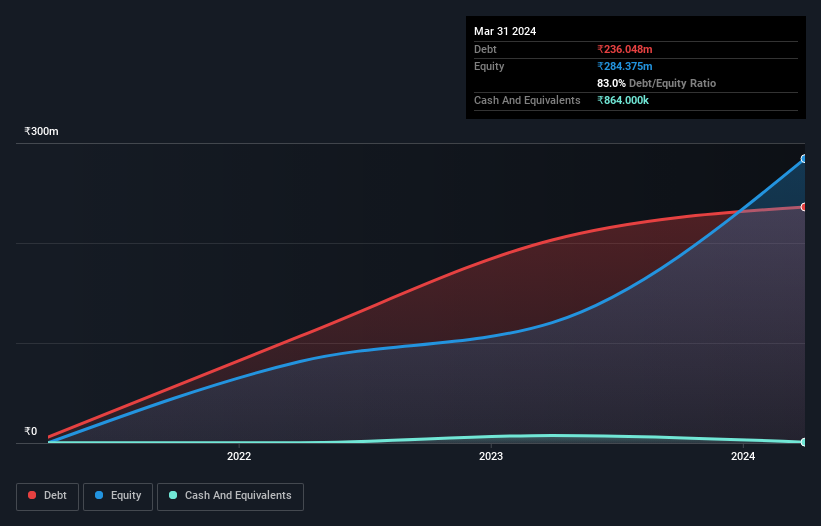The height and width of the screenshot is (526, 821).
Task: Select the Equity endpoint marker on chart
Action: 804,159
